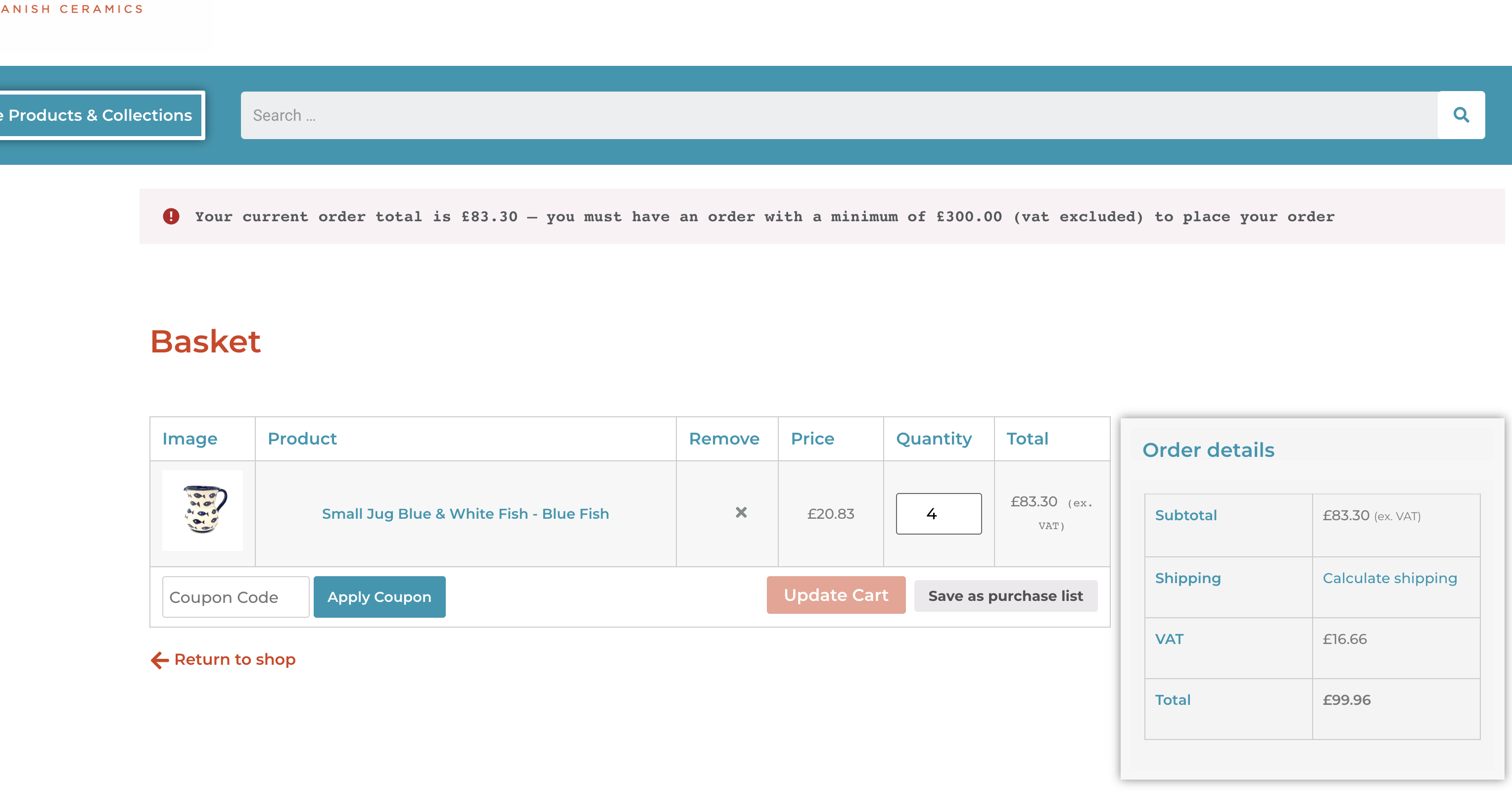
Task: Click the Basket page heading
Action: (205, 341)
